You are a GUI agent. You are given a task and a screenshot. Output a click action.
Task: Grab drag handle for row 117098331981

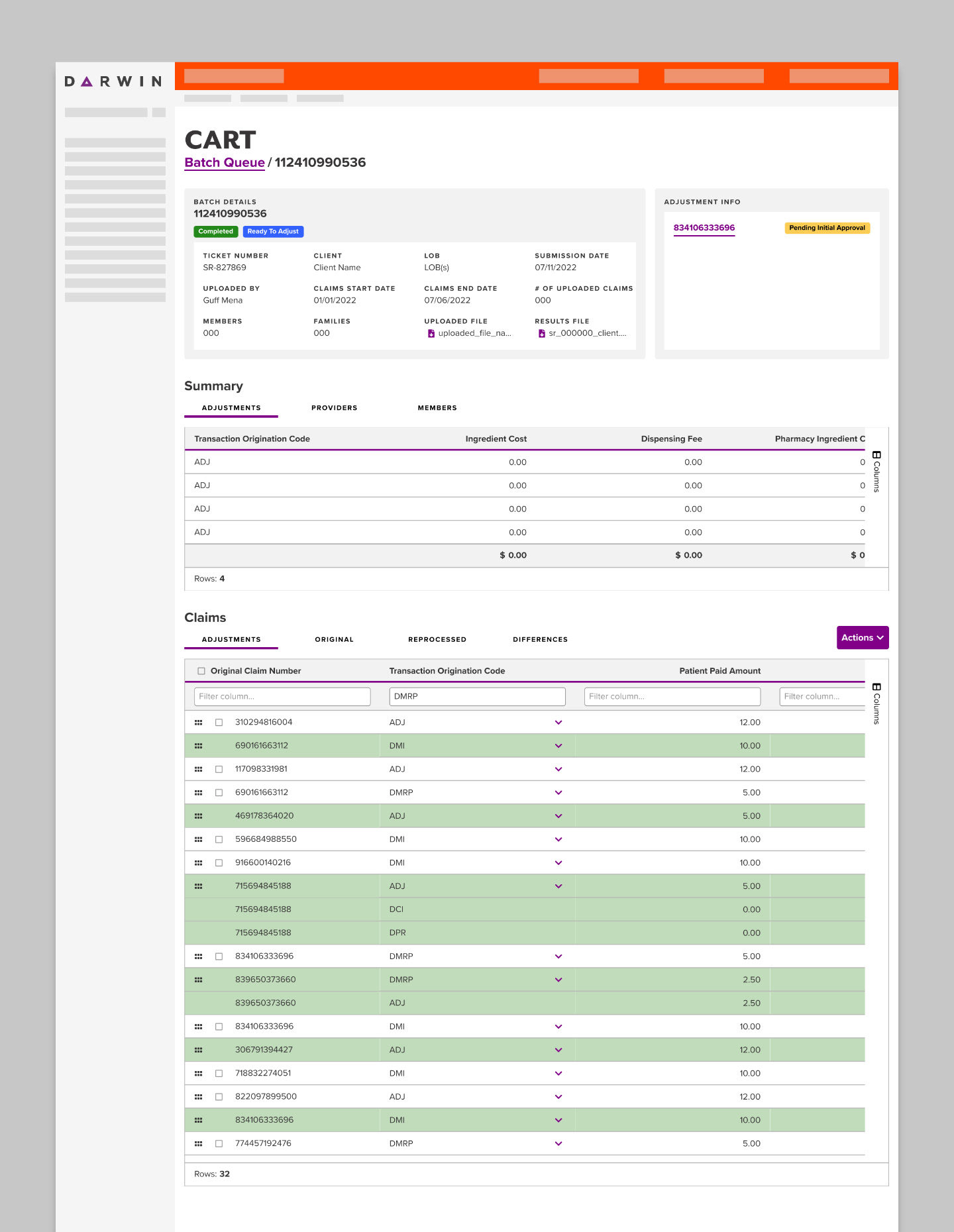(198, 770)
